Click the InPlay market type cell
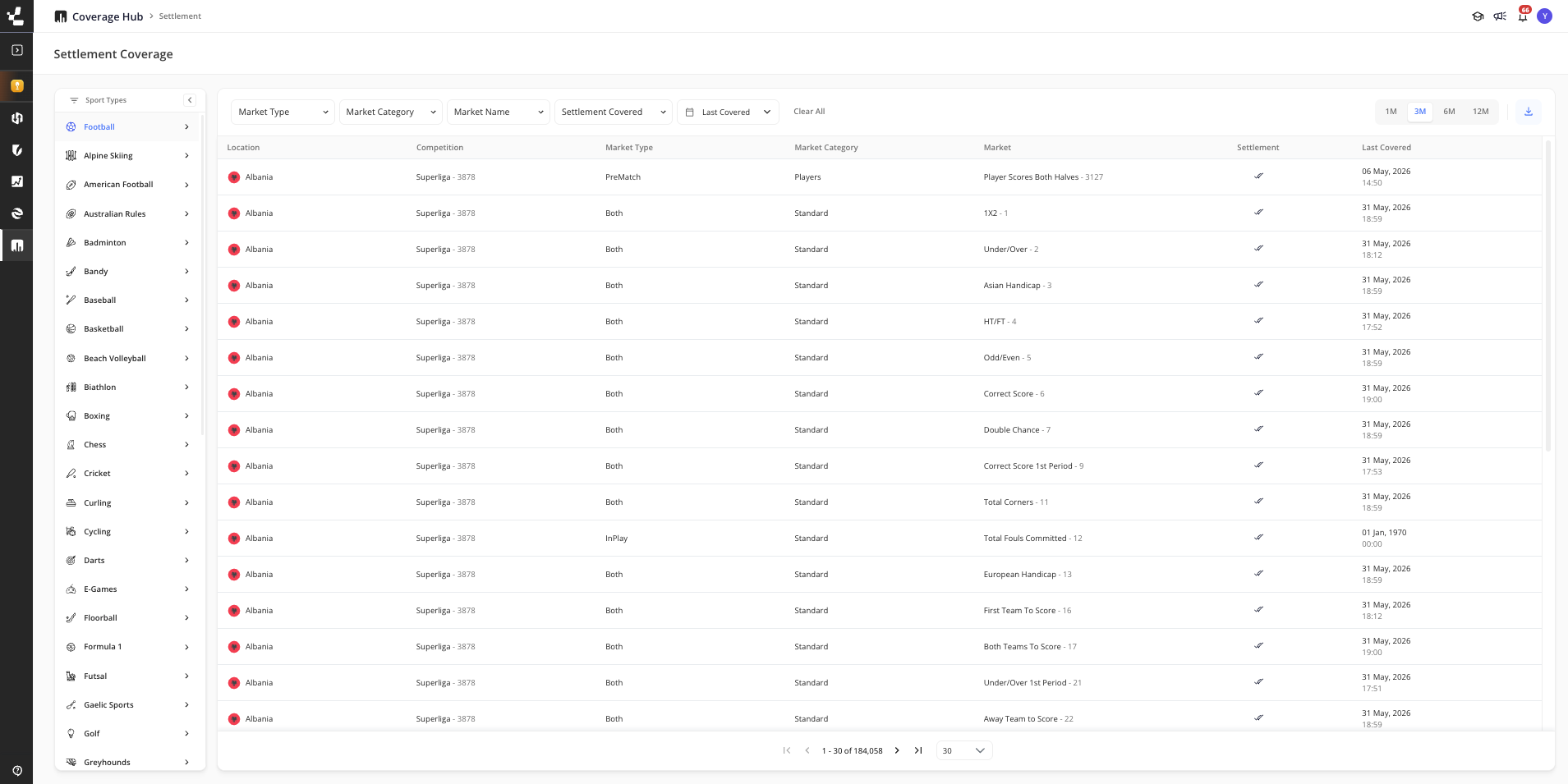This screenshot has width=1568, height=784. click(616, 539)
